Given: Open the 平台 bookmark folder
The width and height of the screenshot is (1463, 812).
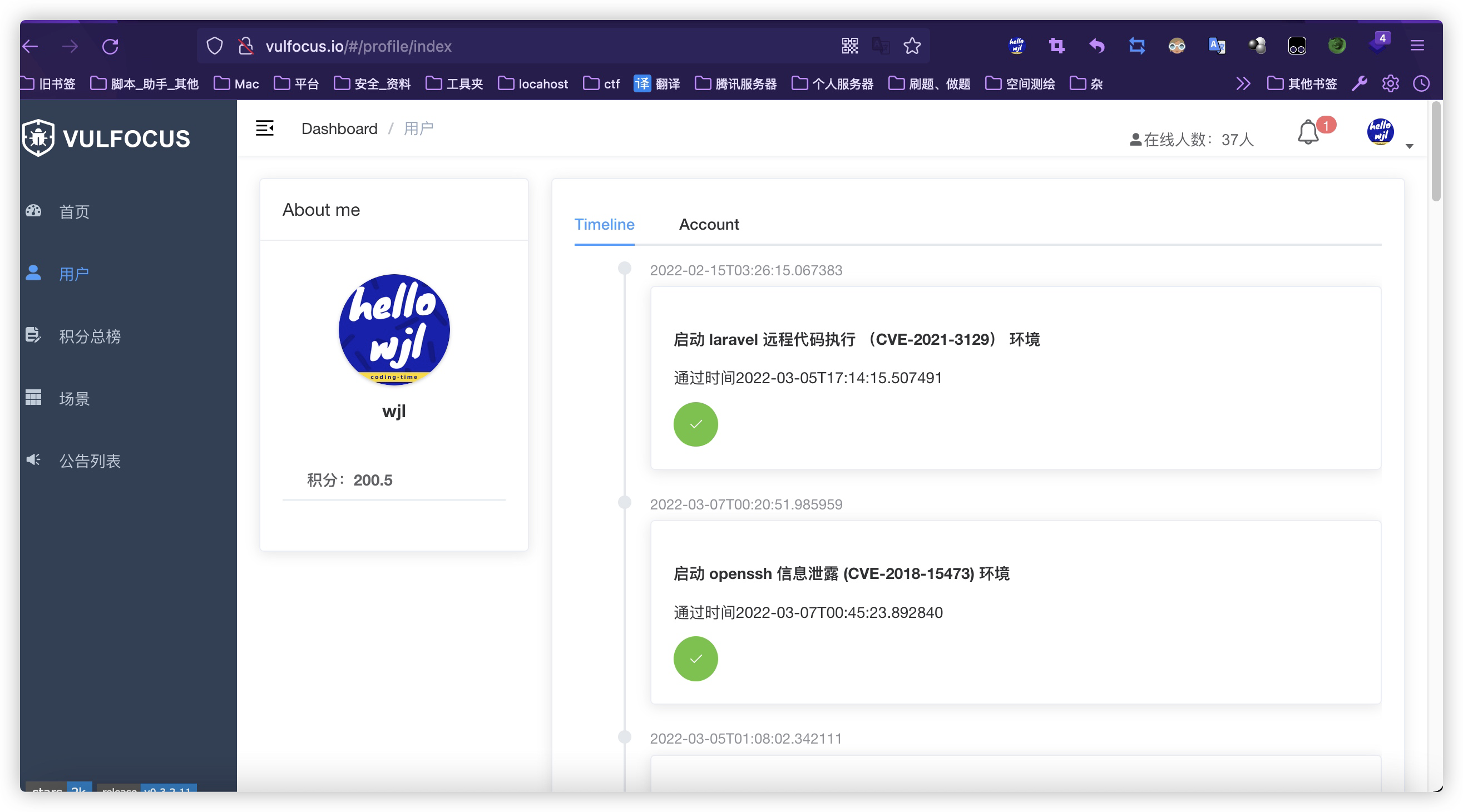Looking at the screenshot, I should point(296,83).
